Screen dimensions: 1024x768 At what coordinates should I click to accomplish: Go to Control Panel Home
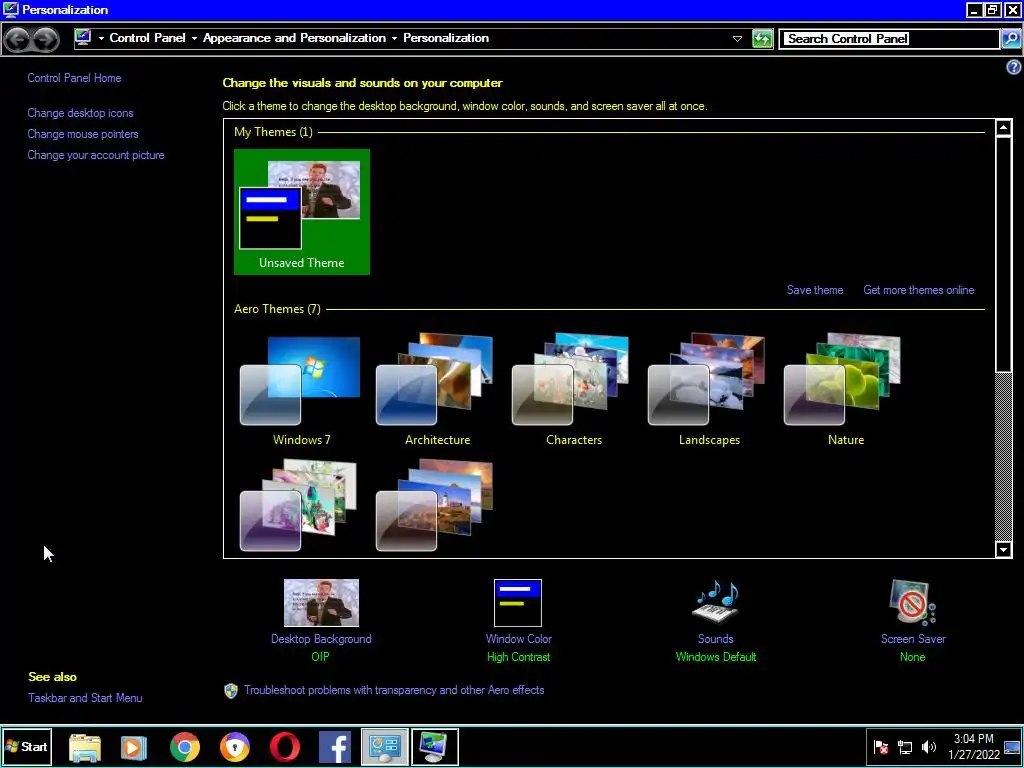pyautogui.click(x=74, y=78)
